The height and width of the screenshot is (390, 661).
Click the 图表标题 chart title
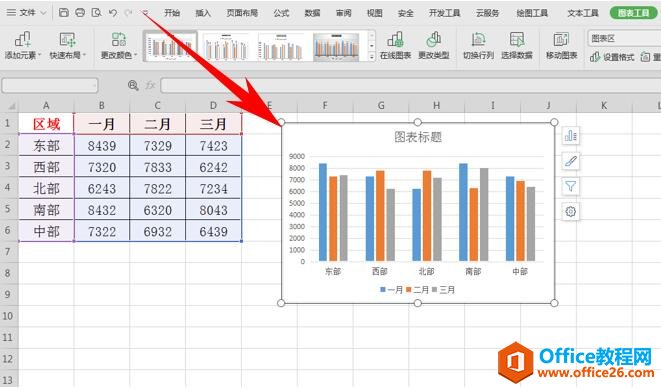pyautogui.click(x=418, y=137)
